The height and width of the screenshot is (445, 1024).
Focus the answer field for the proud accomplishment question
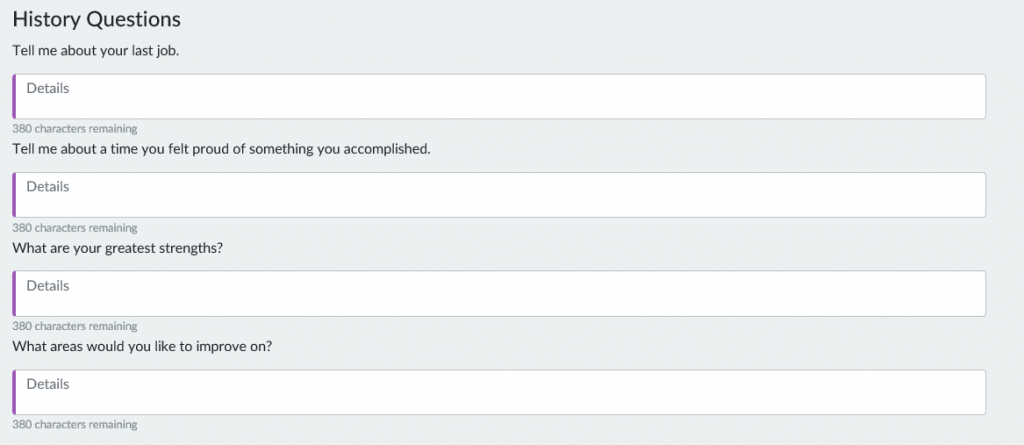click(x=500, y=195)
